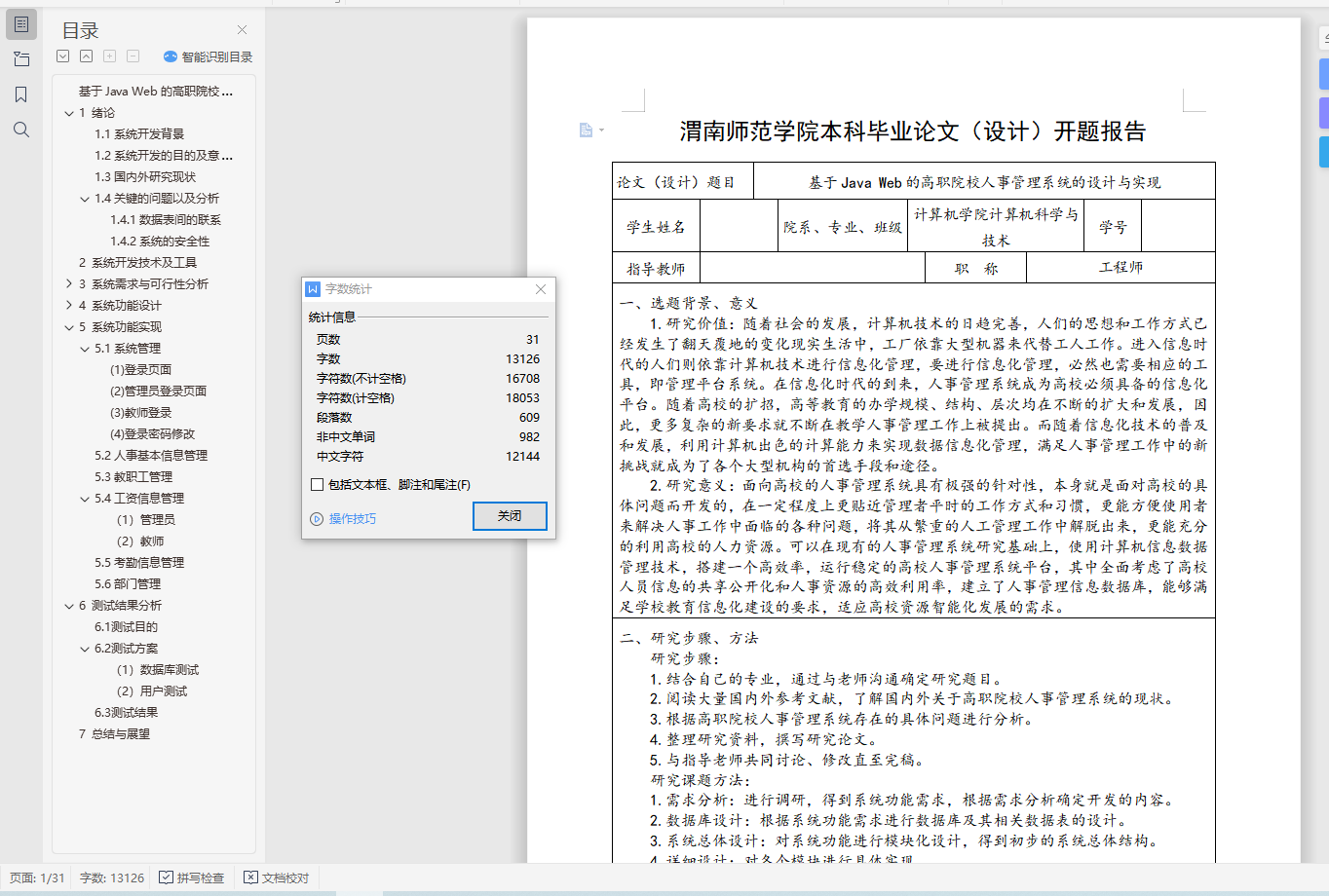This screenshot has height=896, width=1329.
Task: Open the find/search icon in sidebar
Action: click(x=21, y=130)
